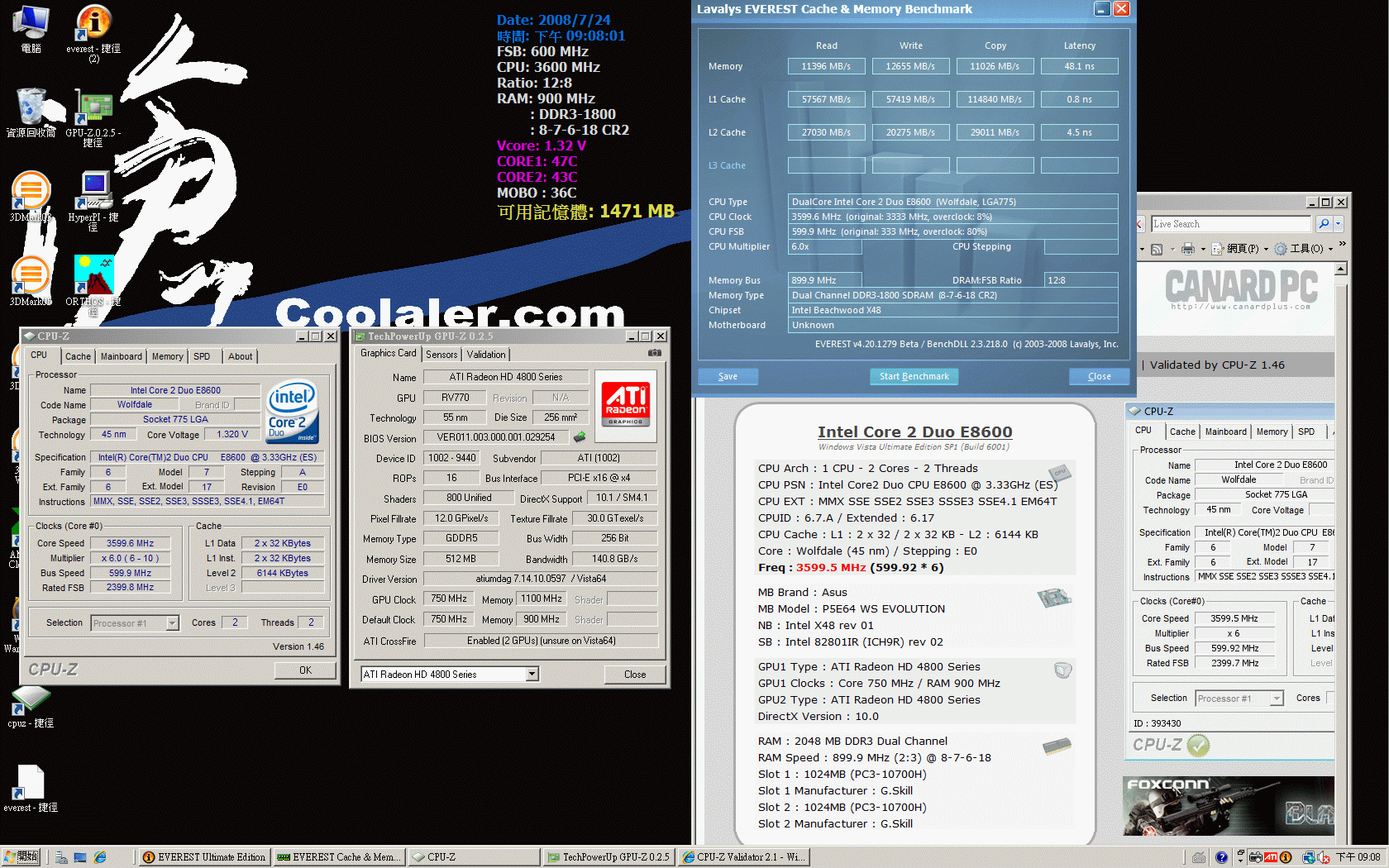This screenshot has width=1389, height=868.
Task: Click the 網頁(P) page icon in browser toolbar
Action: coord(1217,249)
